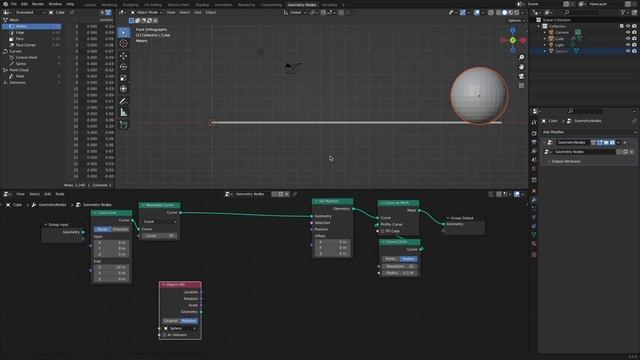Switch to Shading workspace tab
Viewport: 640px width, 360px height.
[202, 5]
